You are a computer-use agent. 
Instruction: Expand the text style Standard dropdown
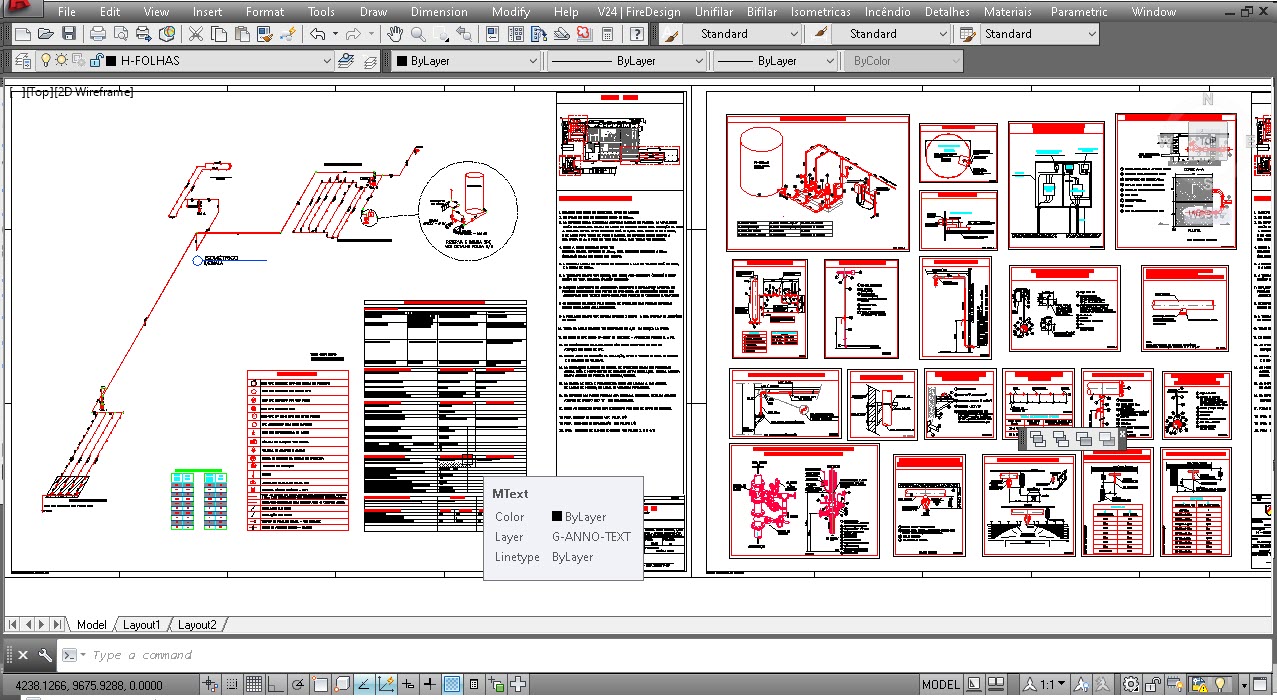793,34
